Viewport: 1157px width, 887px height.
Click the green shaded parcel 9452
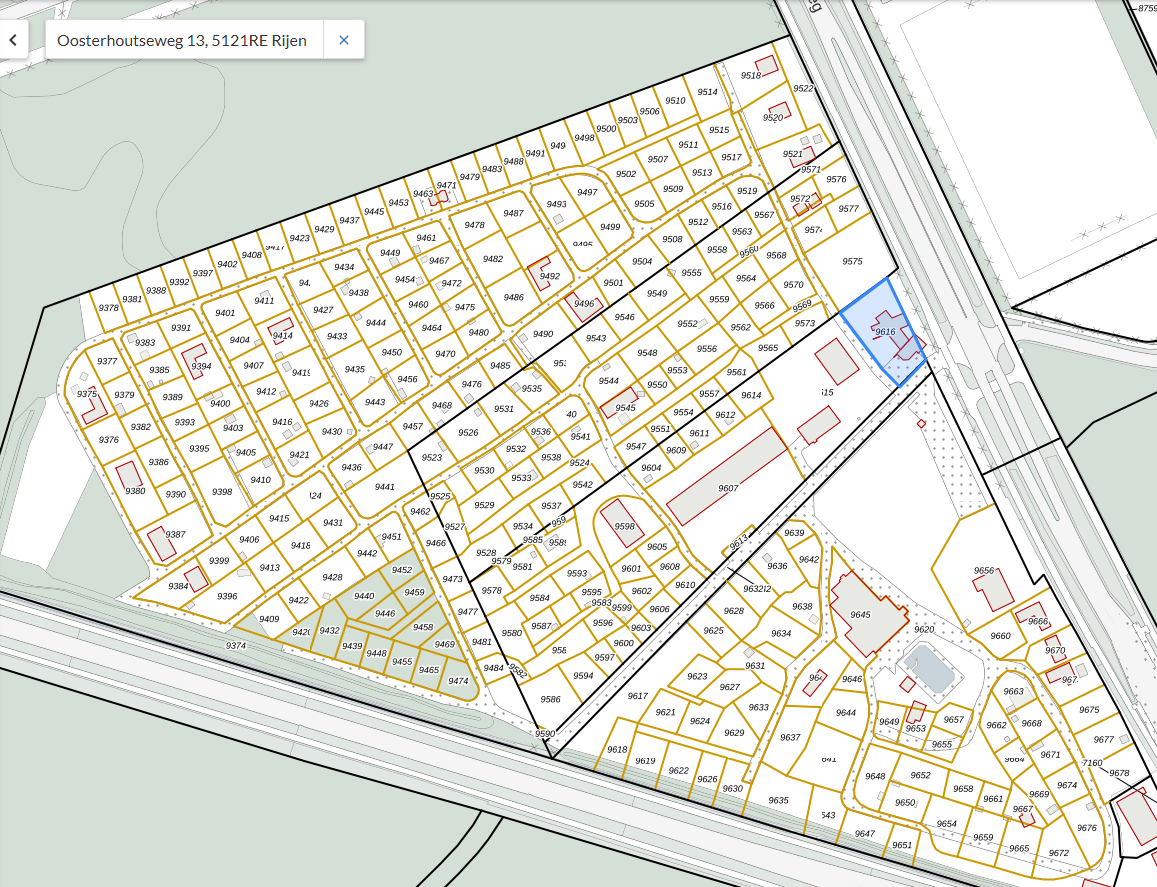[402, 570]
